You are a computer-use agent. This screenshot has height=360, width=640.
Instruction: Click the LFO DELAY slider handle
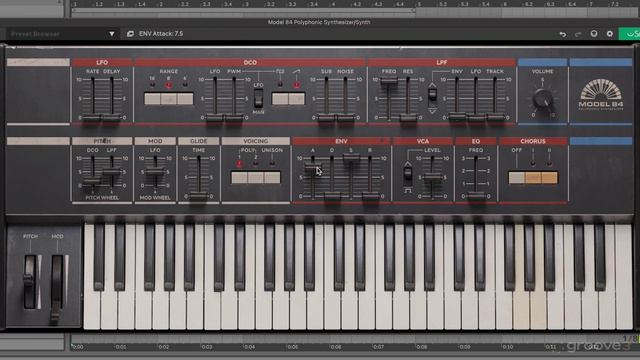pos(111,118)
